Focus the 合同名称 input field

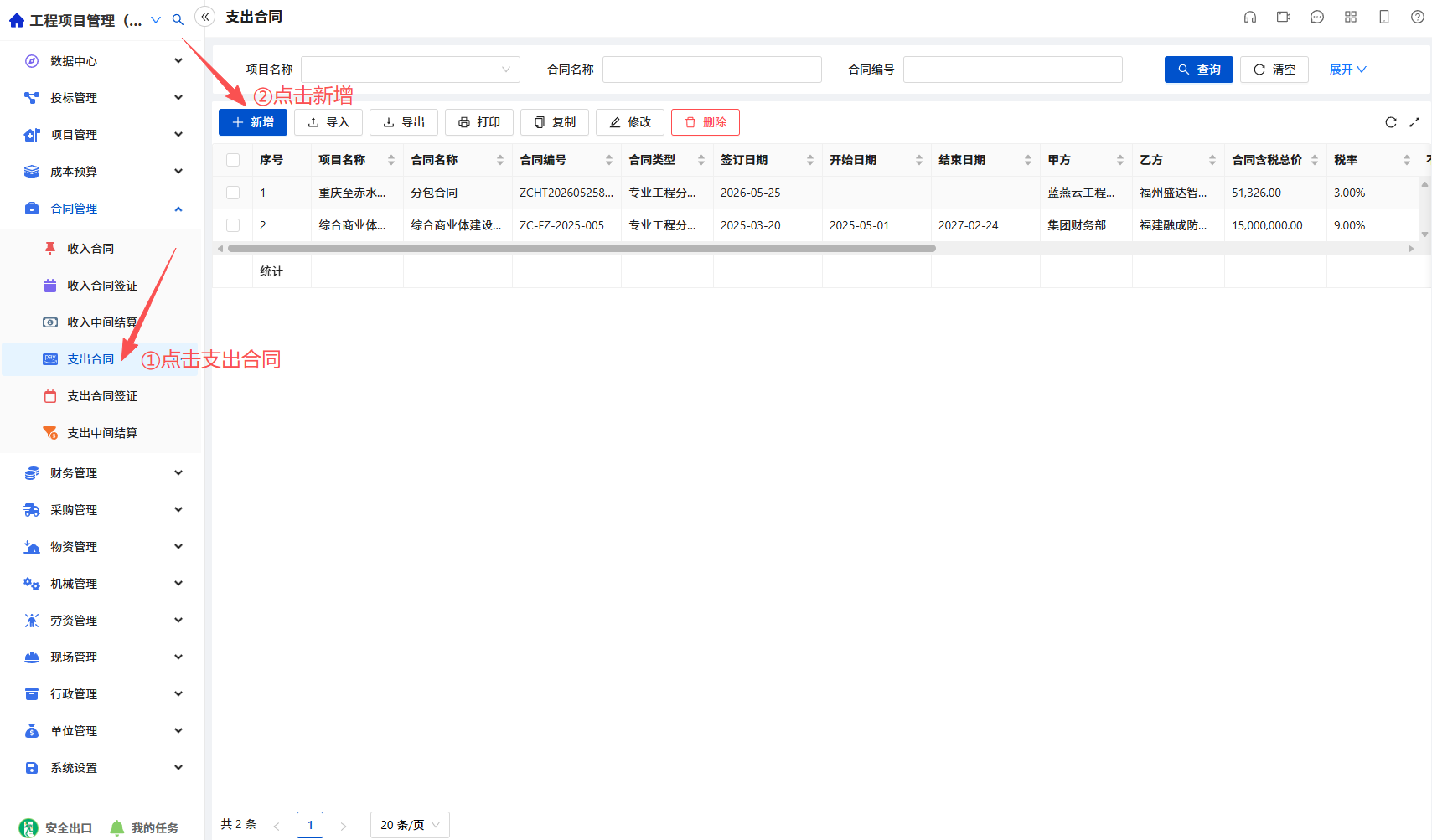coord(712,70)
